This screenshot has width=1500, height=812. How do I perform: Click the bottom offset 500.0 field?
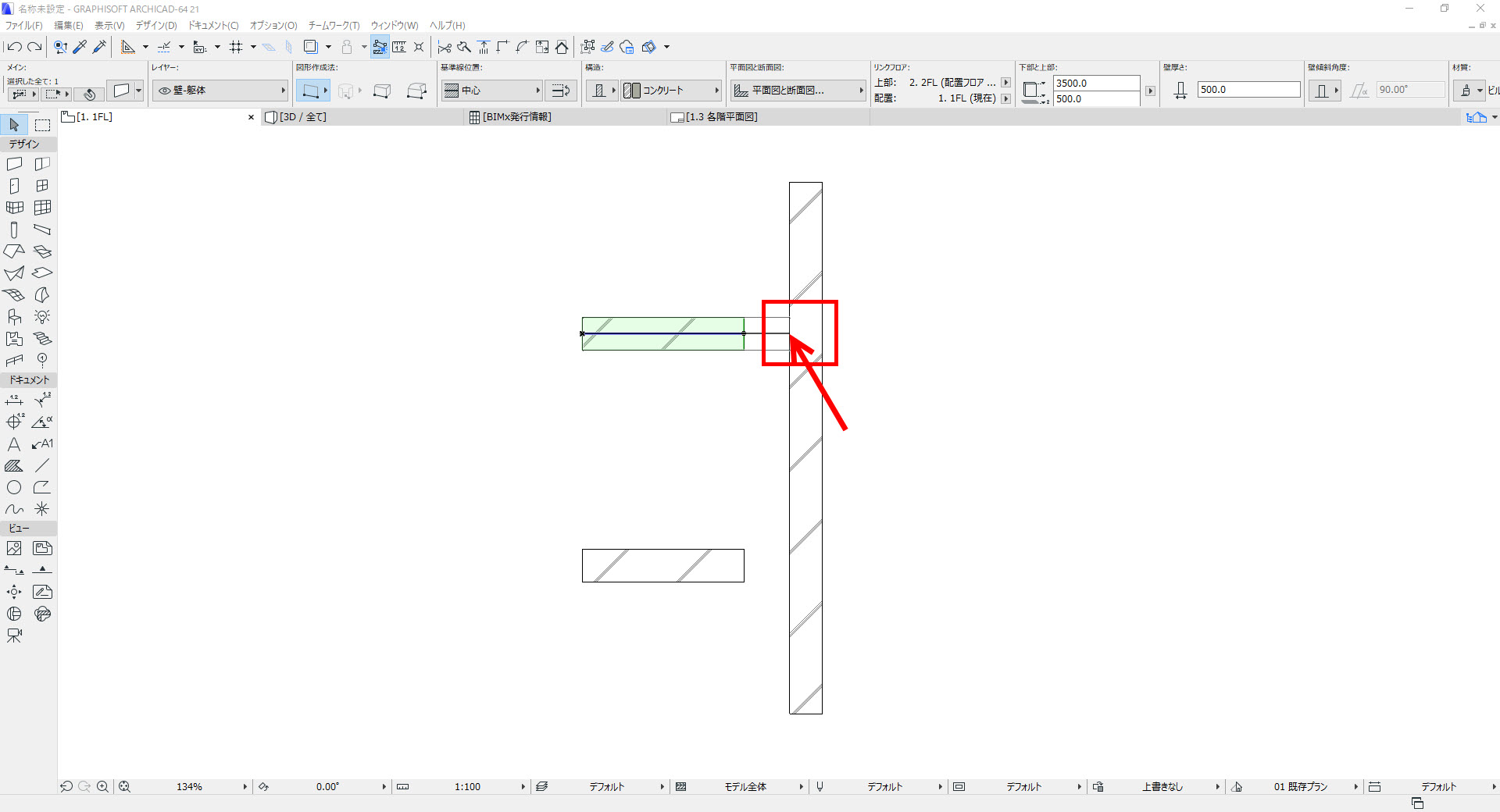click(1096, 99)
